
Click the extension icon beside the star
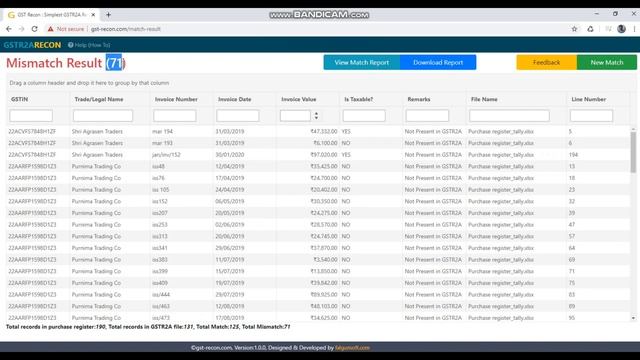tap(590, 29)
